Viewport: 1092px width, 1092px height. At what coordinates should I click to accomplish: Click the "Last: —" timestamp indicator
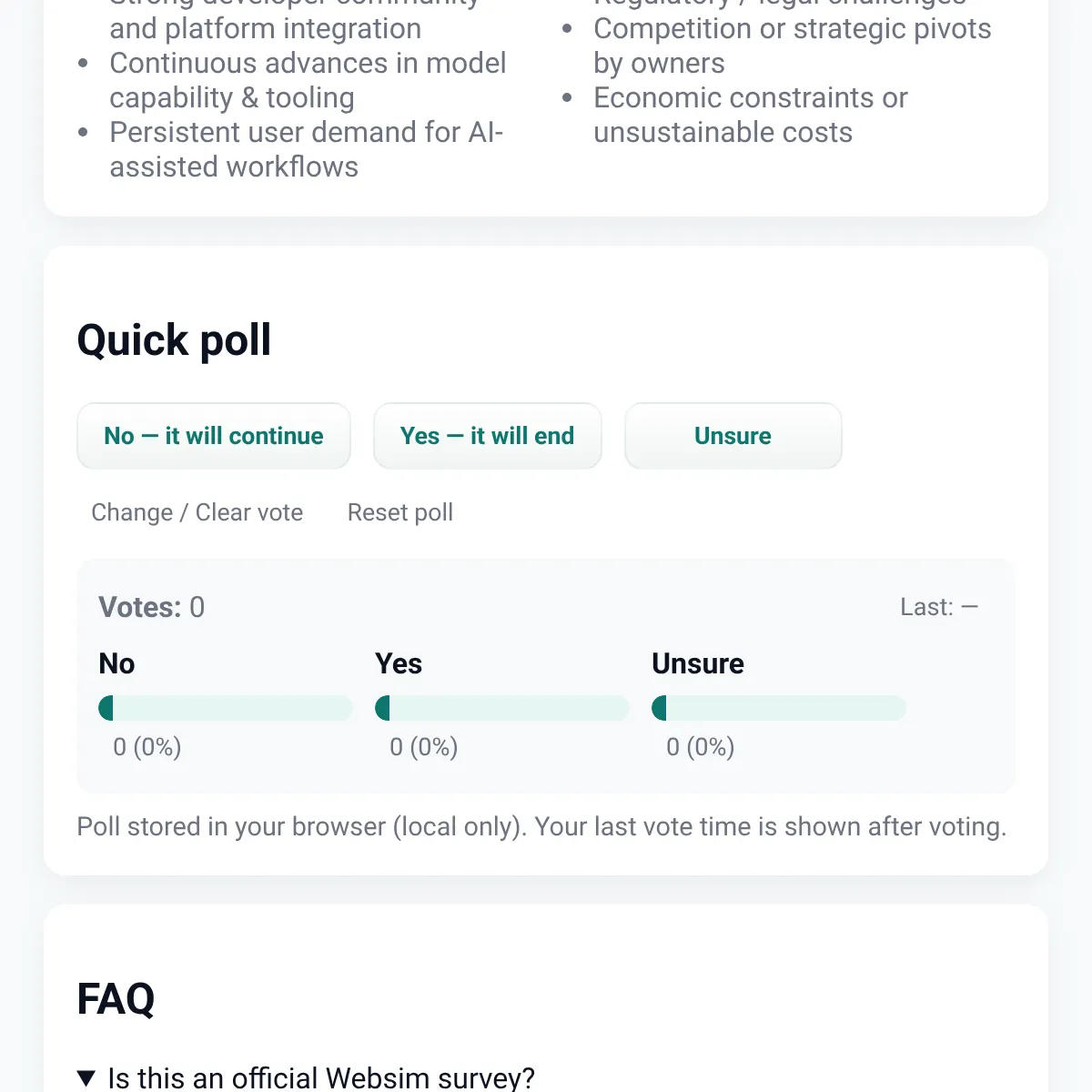(939, 607)
